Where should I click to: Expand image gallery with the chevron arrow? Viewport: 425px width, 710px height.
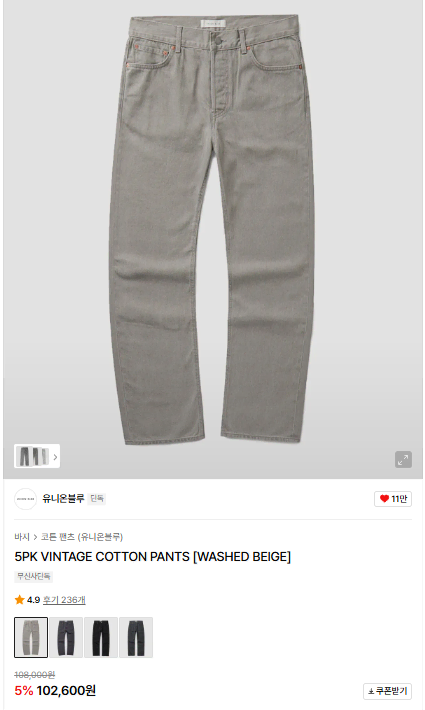[55, 457]
